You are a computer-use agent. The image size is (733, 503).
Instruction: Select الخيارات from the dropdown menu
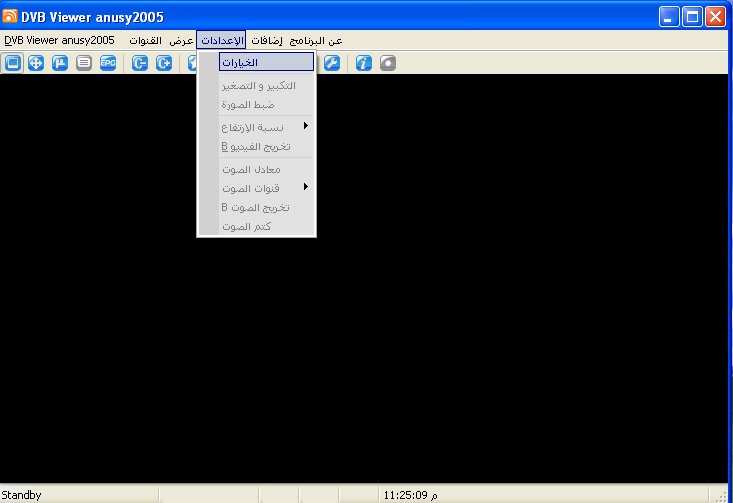tap(266, 62)
